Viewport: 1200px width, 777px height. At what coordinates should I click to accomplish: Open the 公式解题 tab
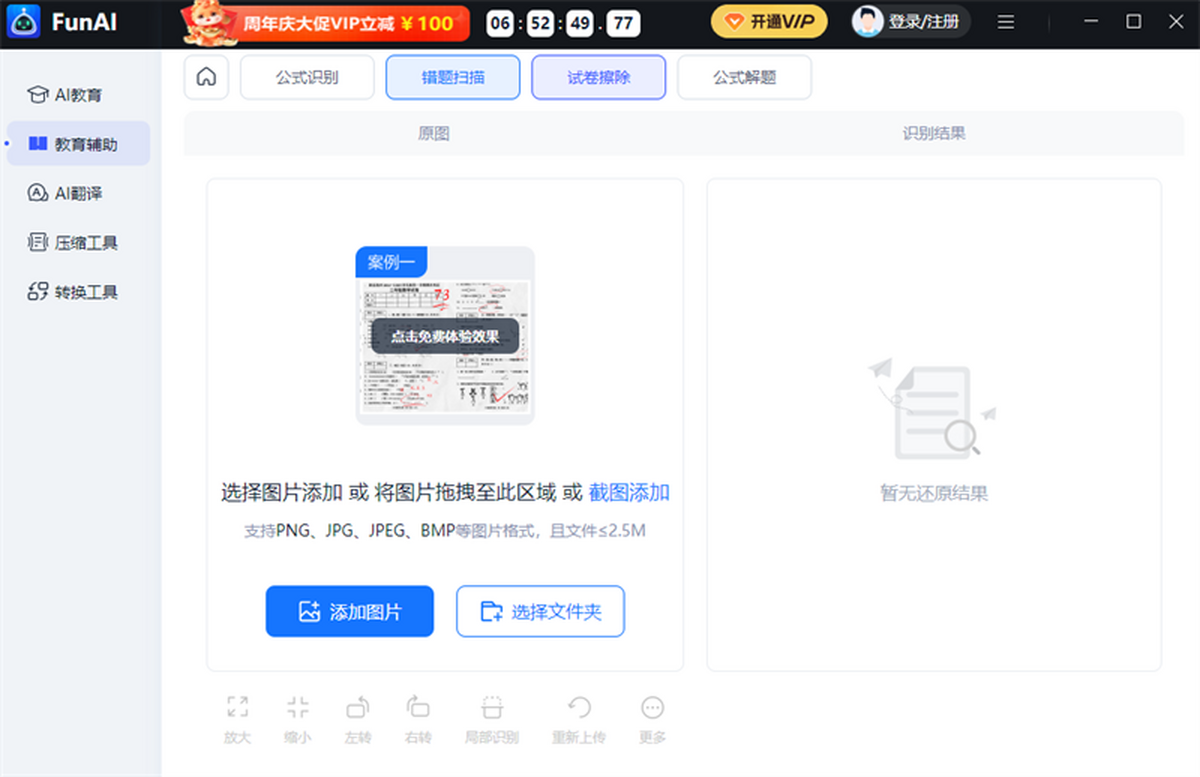tap(744, 77)
